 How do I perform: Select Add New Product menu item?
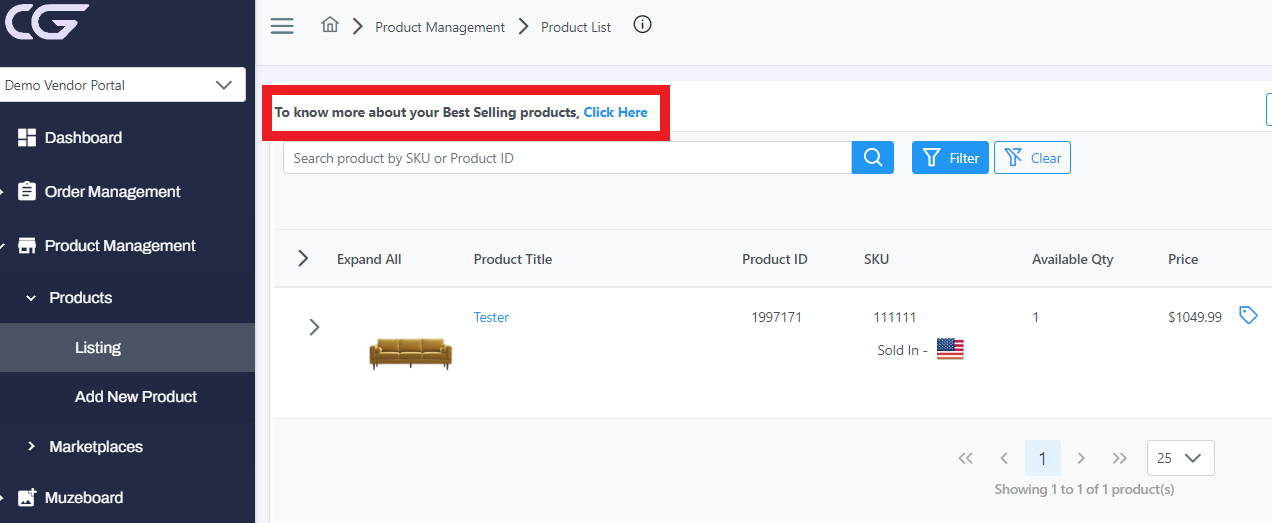pos(136,397)
